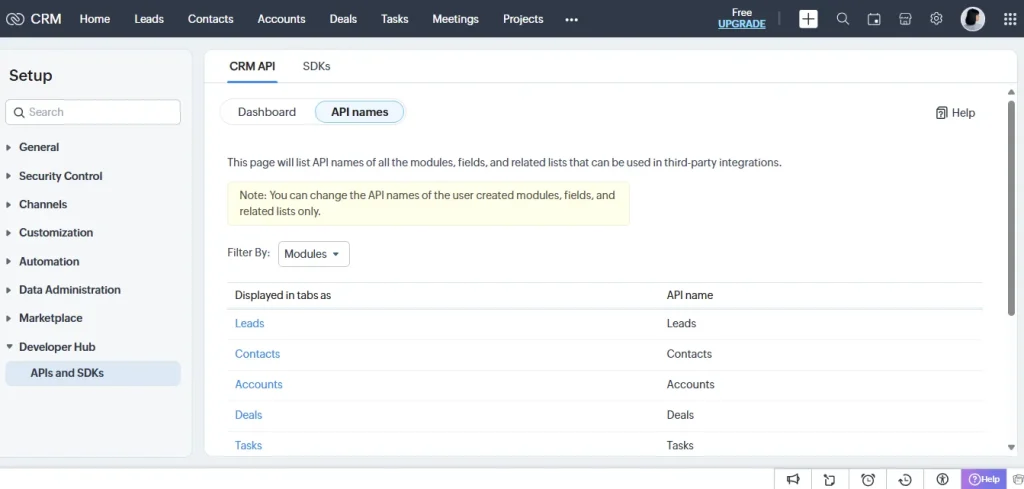Viewport: 1024px width, 489px height.
Task: Open accessibility options icon
Action: 942,479
